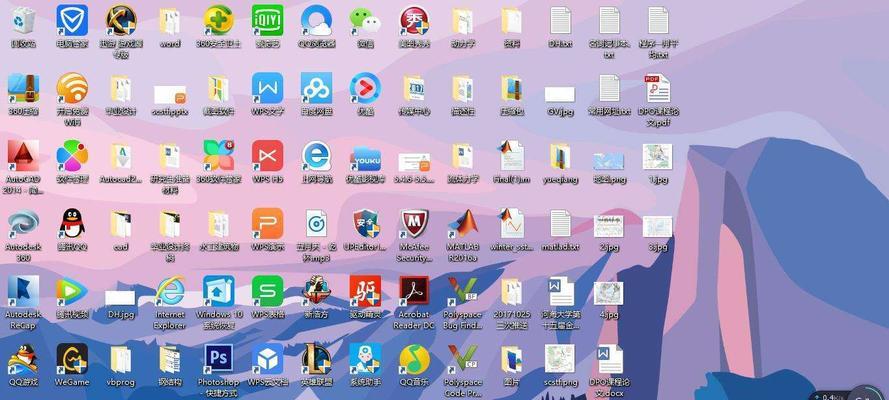Open the scstf.pptx presentation file
Image resolution: width=889 pixels, height=400 pixels.
click(170, 95)
